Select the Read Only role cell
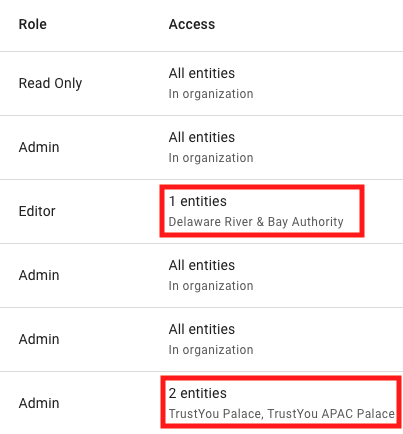The height and width of the screenshot is (434, 403). point(50,83)
